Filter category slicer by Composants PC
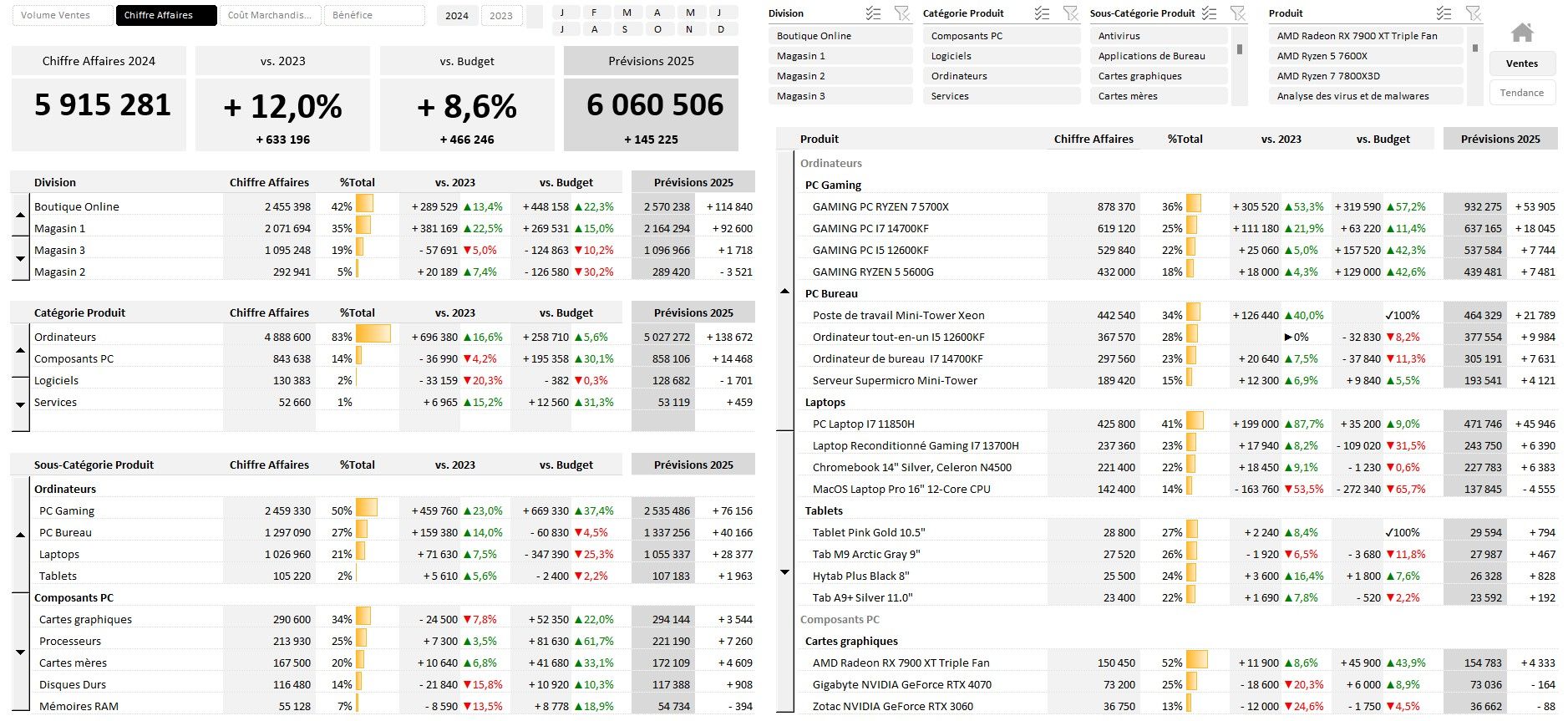This screenshot has height=721, width=1568. [1002, 36]
